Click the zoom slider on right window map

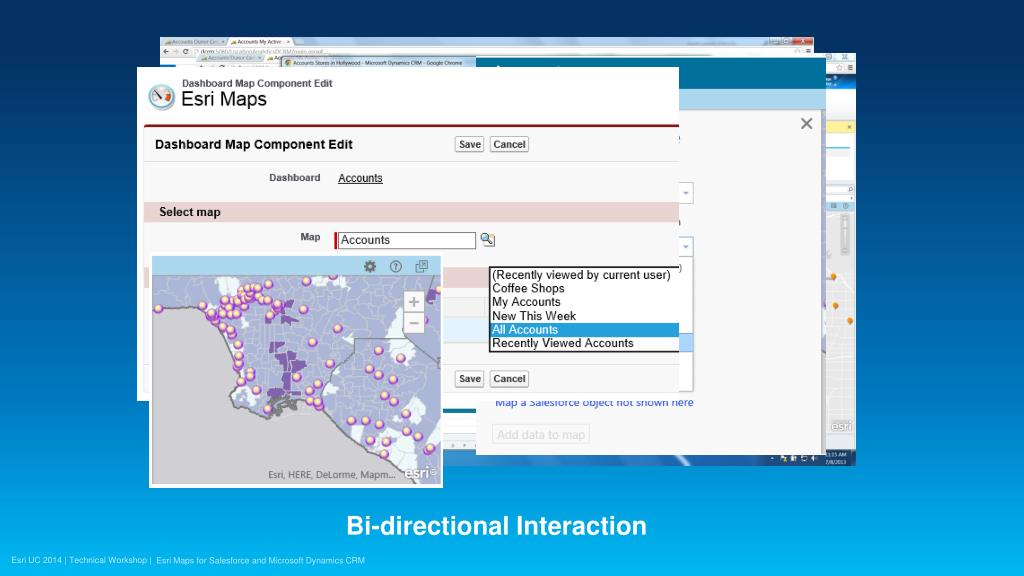(x=844, y=234)
